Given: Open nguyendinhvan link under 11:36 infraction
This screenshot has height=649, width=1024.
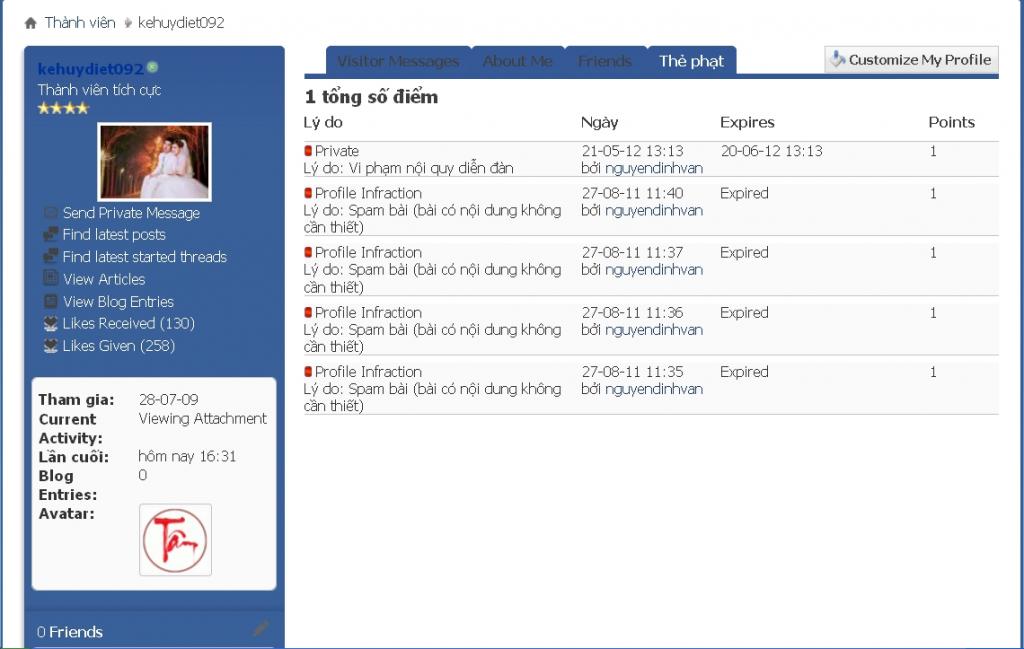Looking at the screenshot, I should (x=654, y=330).
